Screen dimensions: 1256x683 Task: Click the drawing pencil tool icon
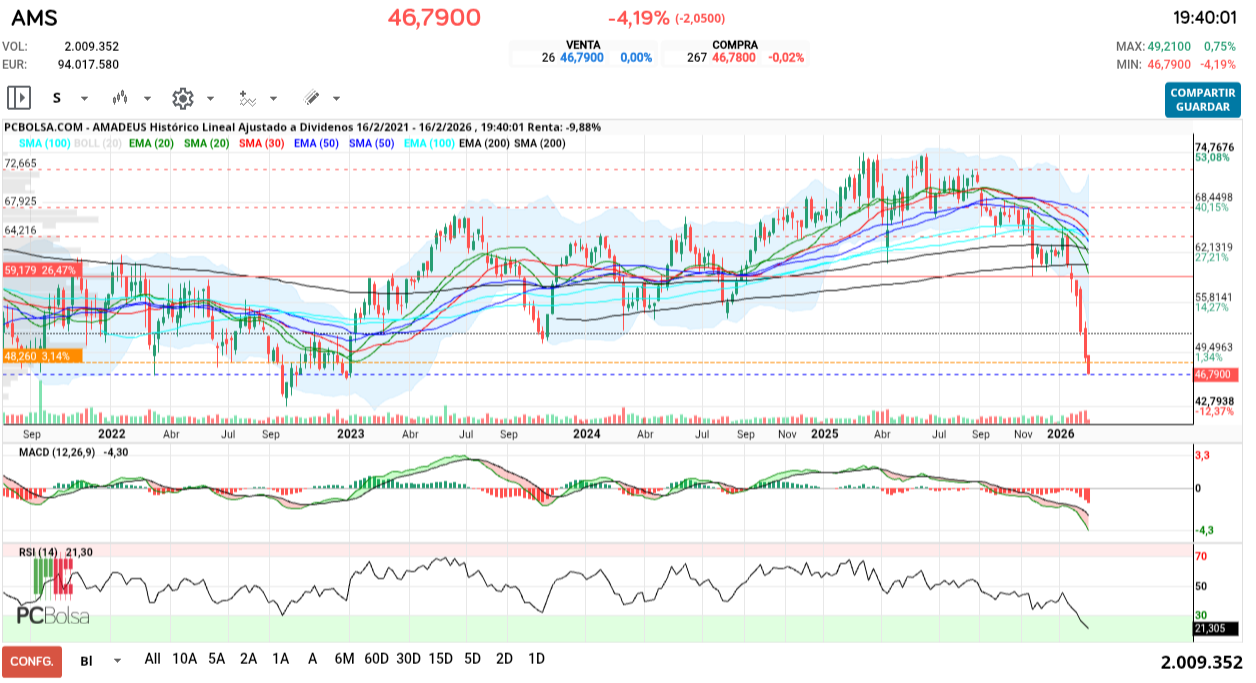coord(310,98)
